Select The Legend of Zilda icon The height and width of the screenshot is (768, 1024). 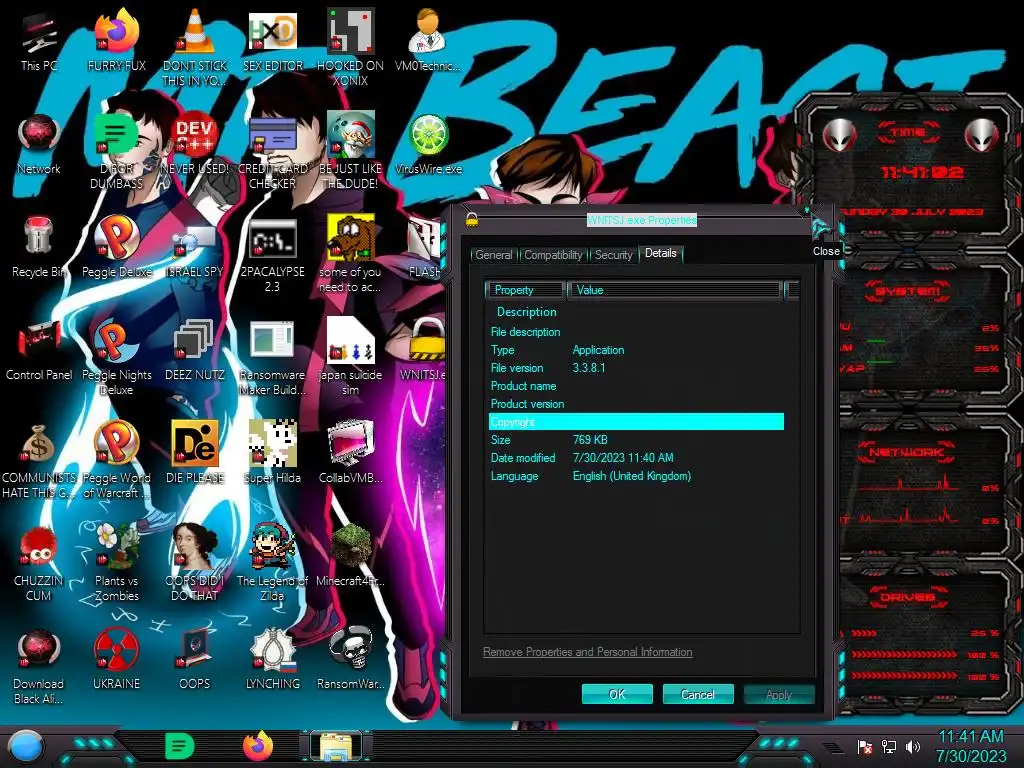272,563
